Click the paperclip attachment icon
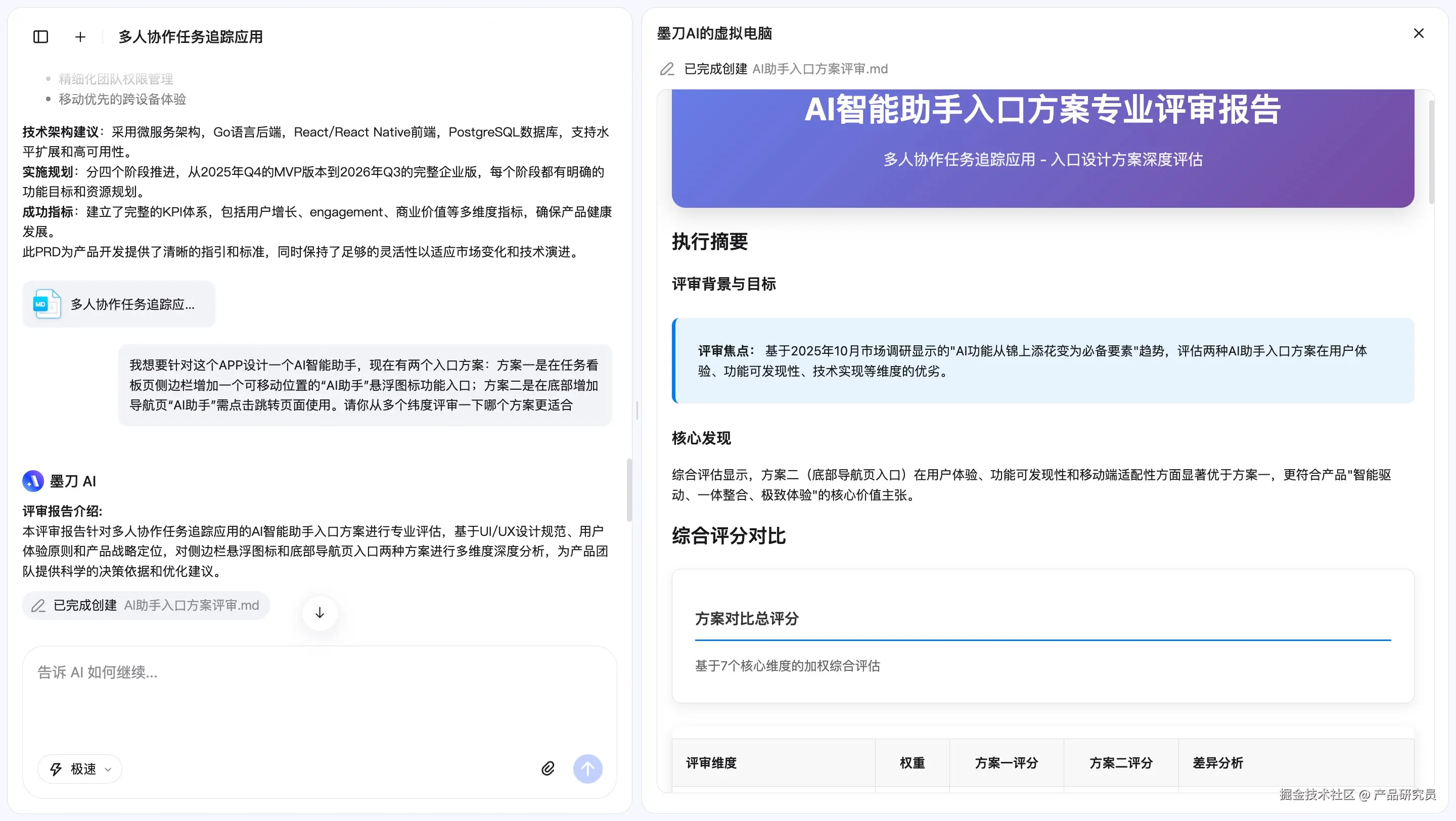 [548, 768]
